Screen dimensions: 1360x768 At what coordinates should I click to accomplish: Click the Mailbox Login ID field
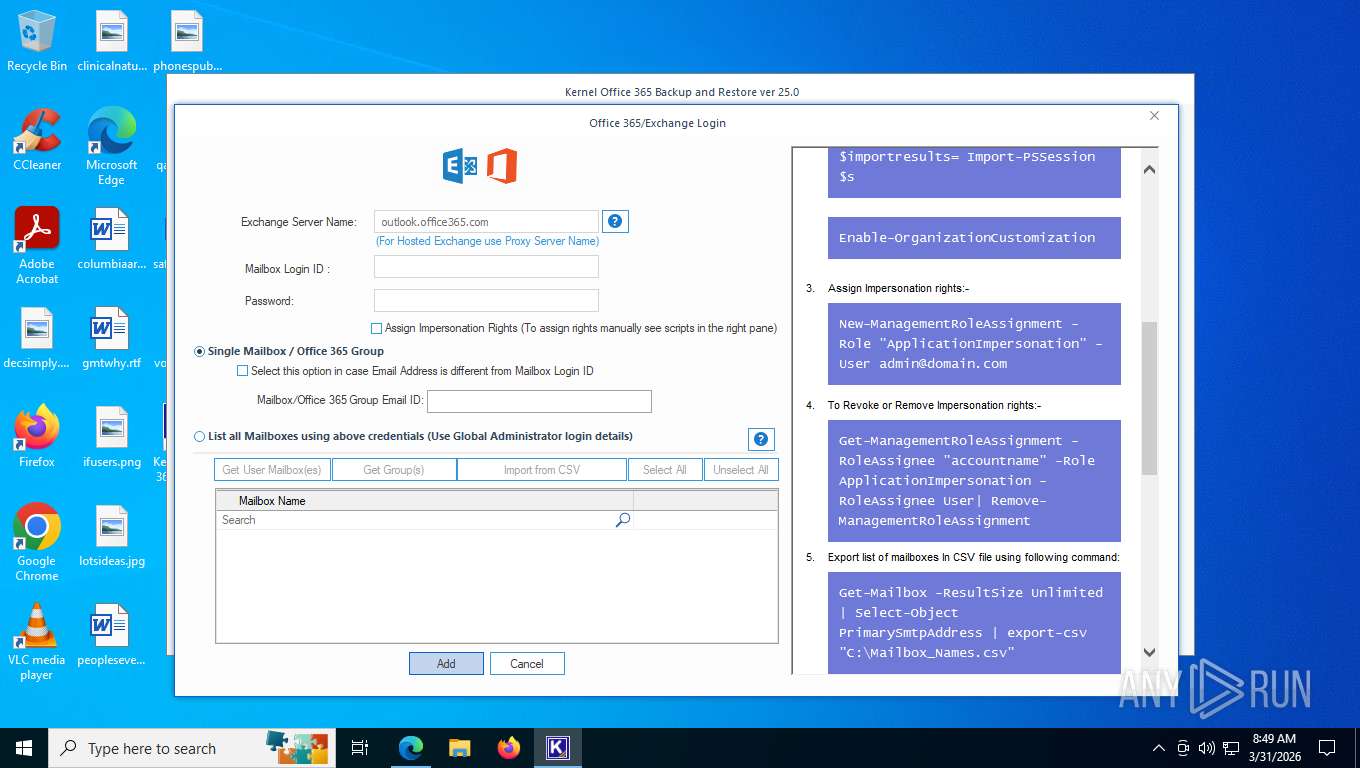coord(486,266)
